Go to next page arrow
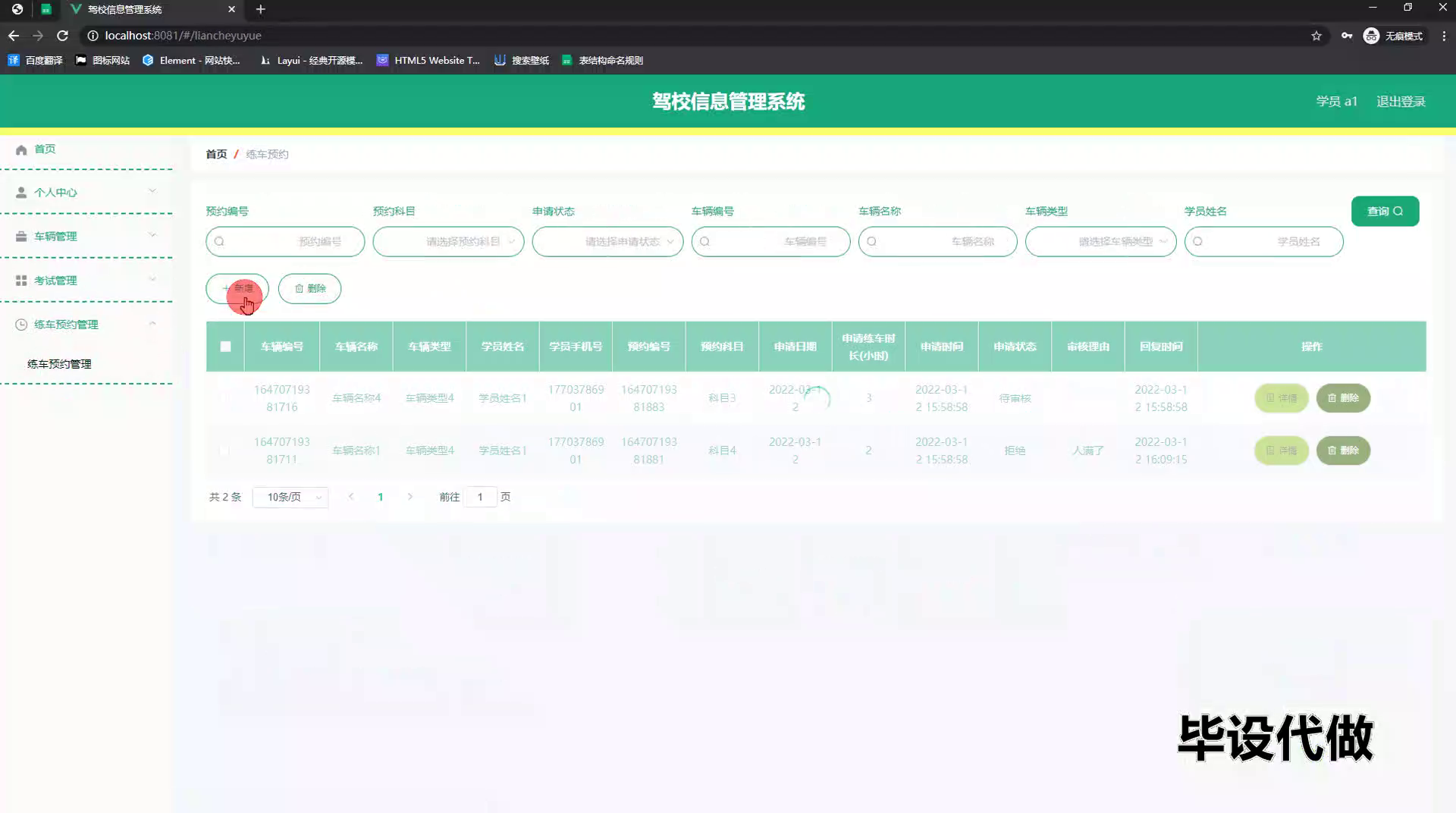The image size is (1456, 813). click(x=410, y=497)
